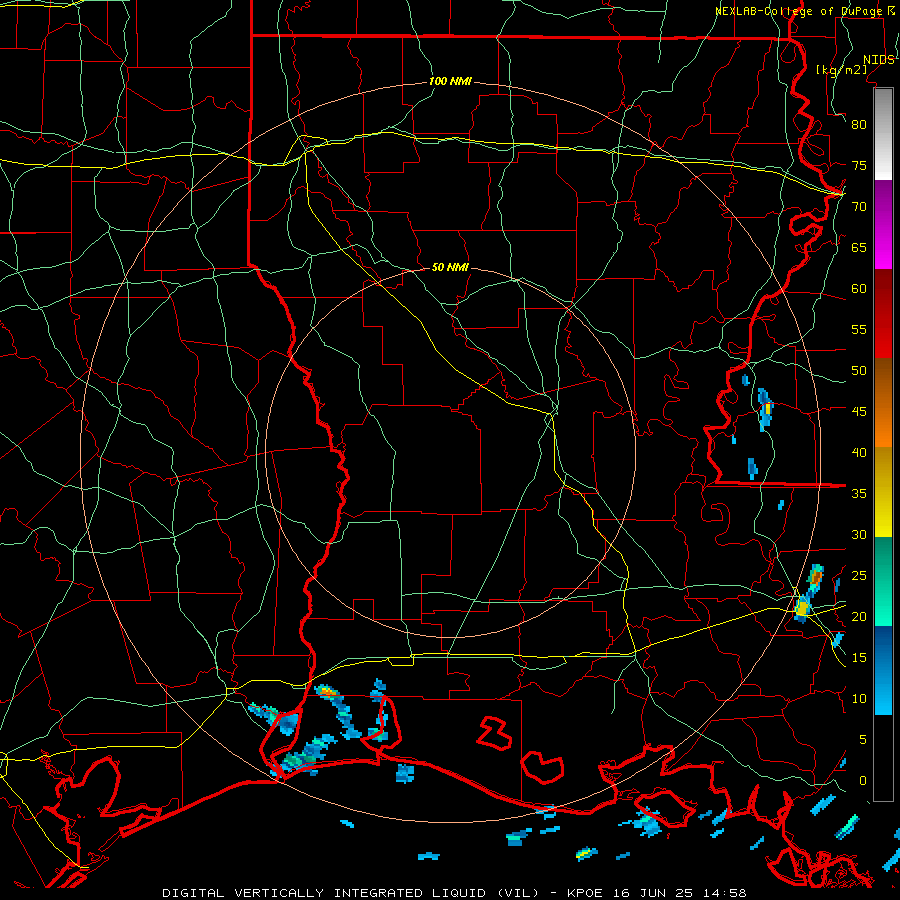Select the 35 value on the VIL scale
The image size is (900, 900).
[x=859, y=494]
